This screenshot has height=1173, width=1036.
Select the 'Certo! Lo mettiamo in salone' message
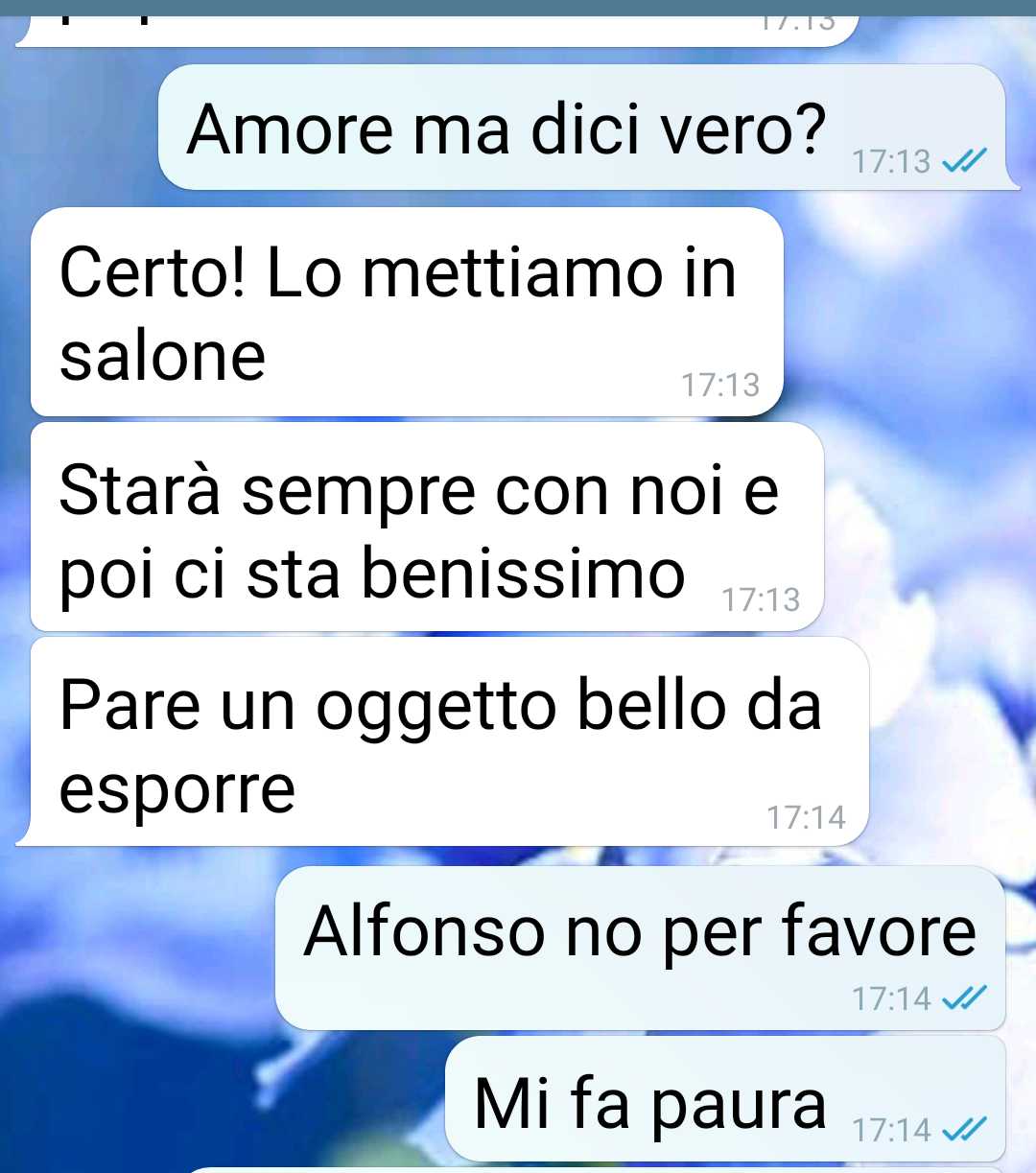pos(407,312)
